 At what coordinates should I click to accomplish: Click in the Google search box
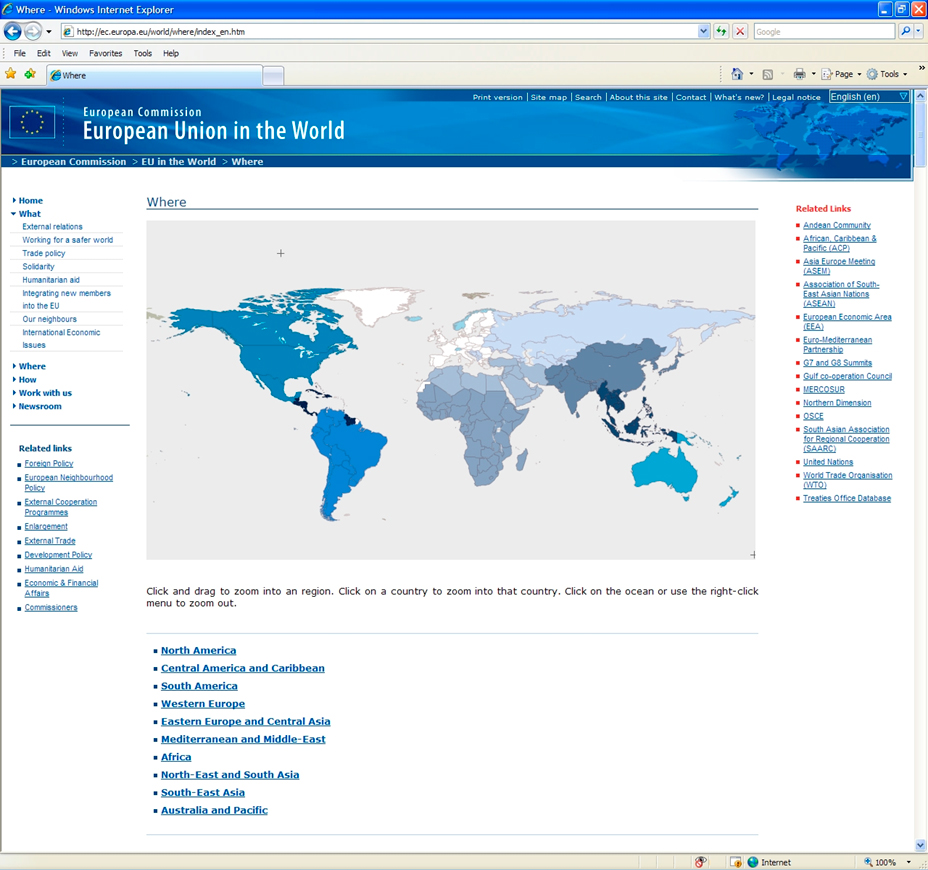tap(823, 31)
